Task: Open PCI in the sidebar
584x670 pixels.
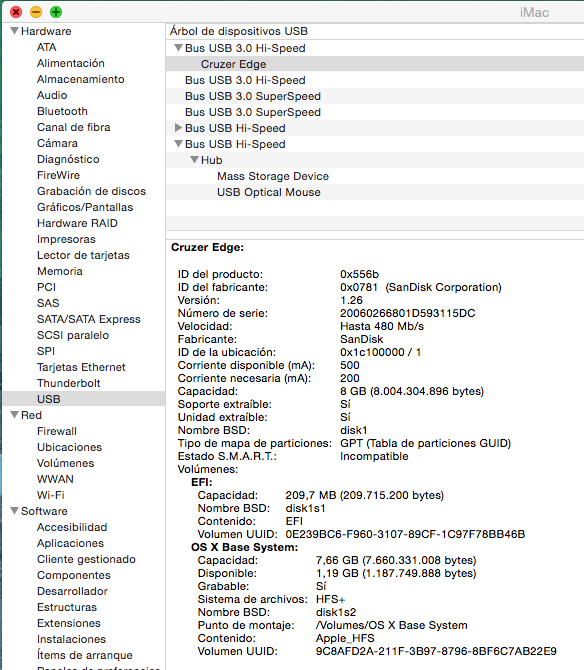Action: (46, 287)
